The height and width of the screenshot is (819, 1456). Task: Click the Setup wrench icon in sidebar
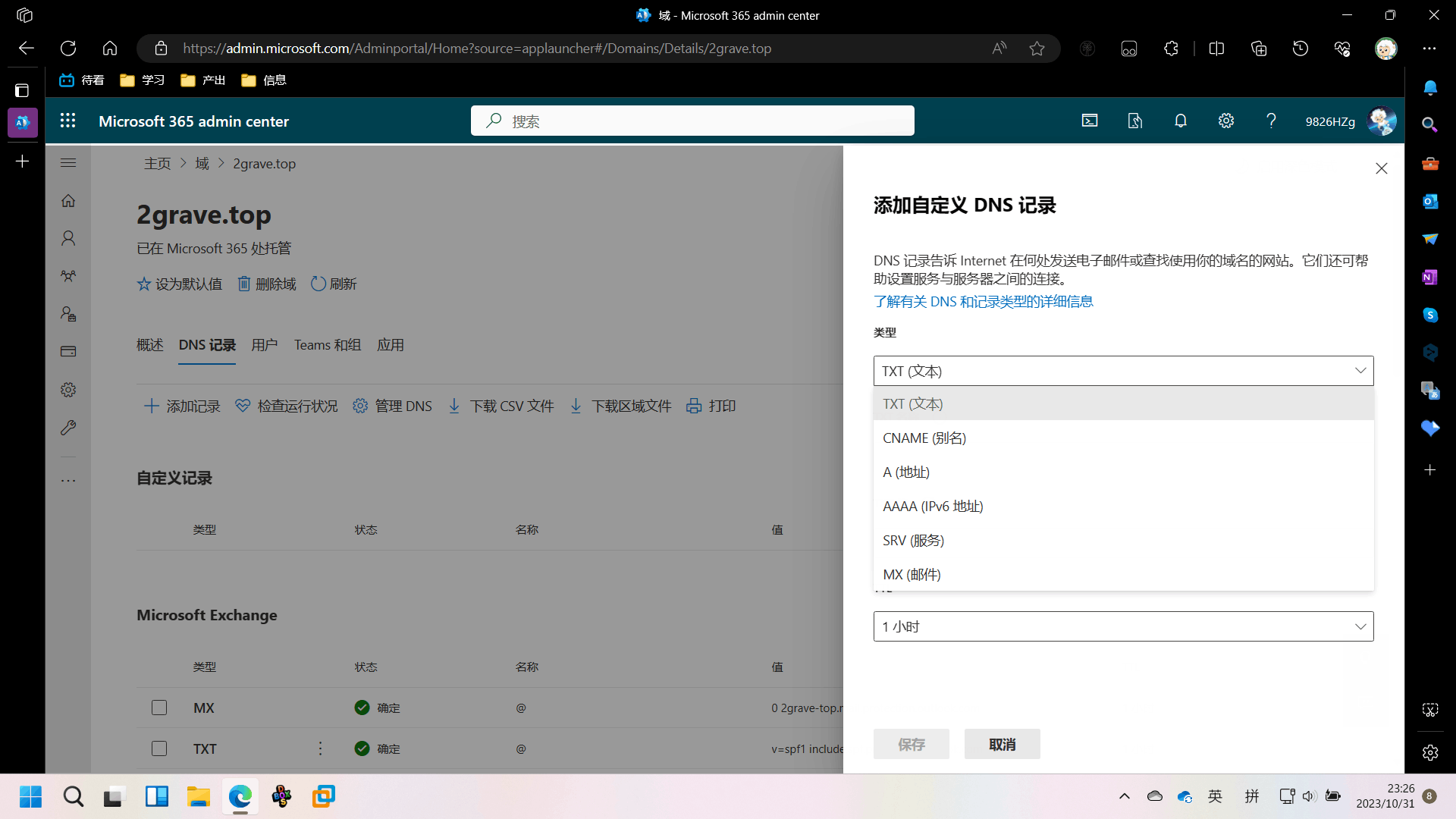68,428
